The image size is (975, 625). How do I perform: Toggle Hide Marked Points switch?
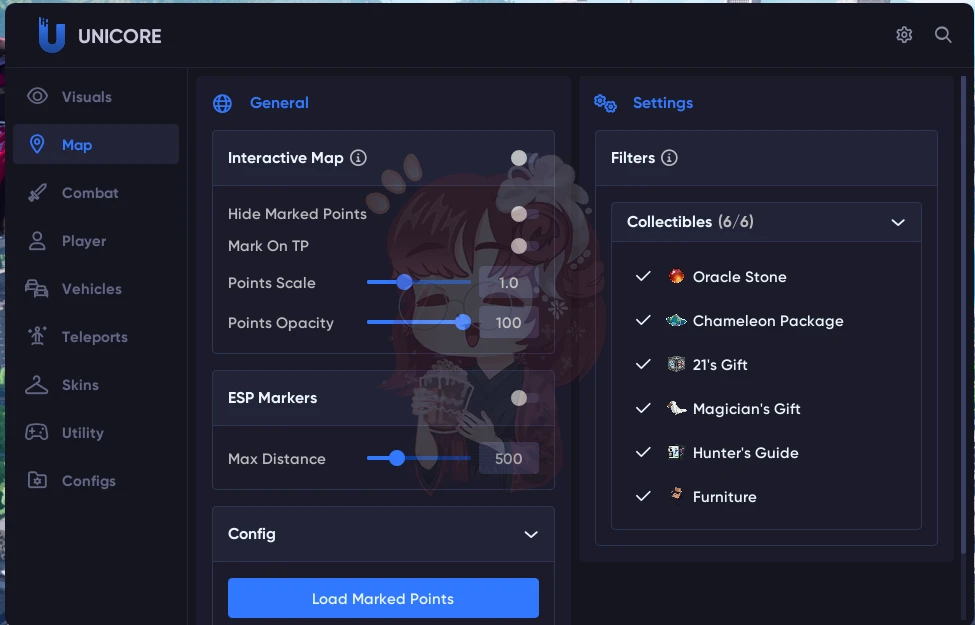[524, 214]
